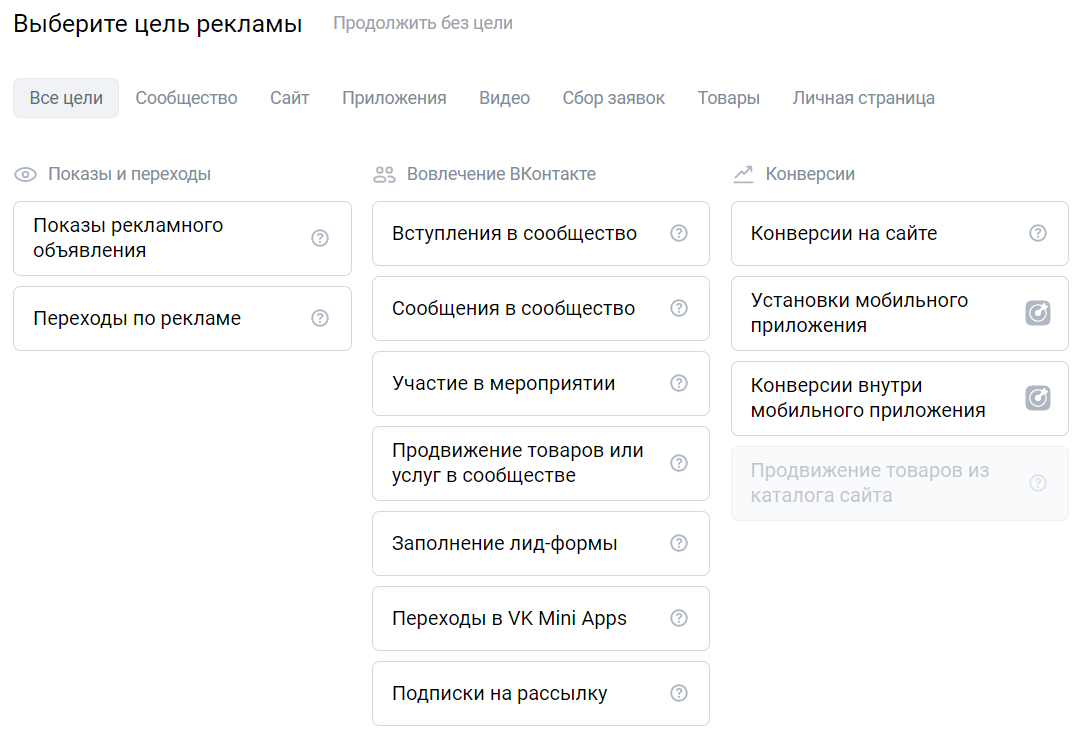Open help icon for Переходы по рекламе
The width and height of the screenshot is (1082, 738).
(x=319, y=318)
